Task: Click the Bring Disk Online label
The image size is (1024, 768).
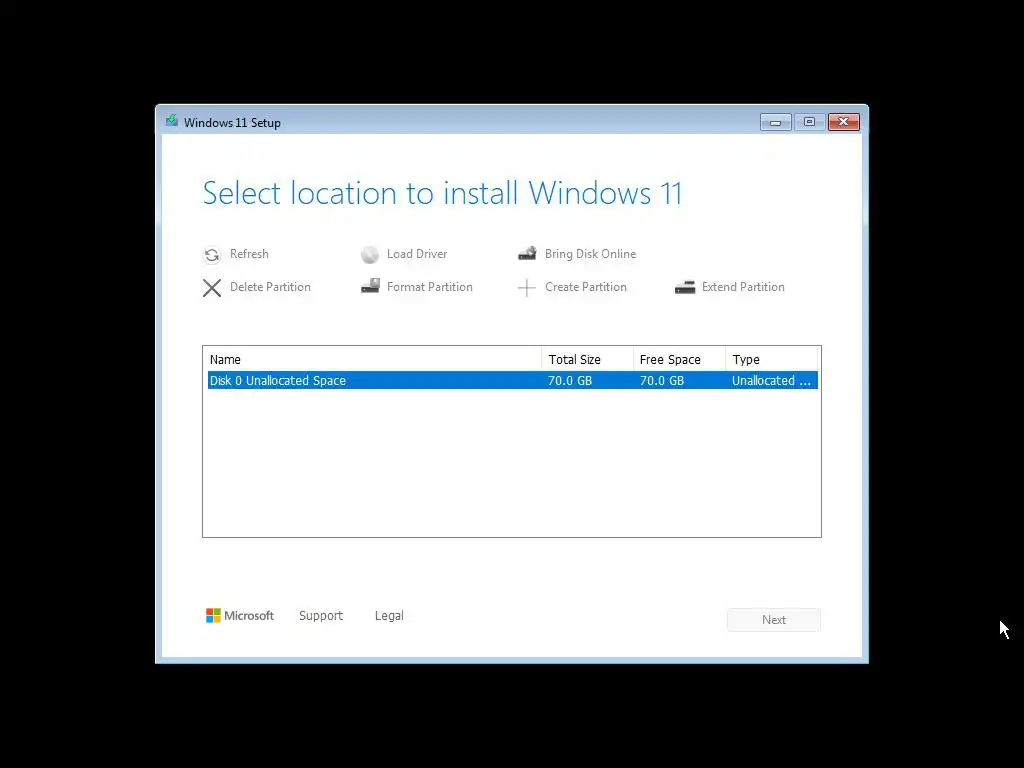Action: coord(590,254)
